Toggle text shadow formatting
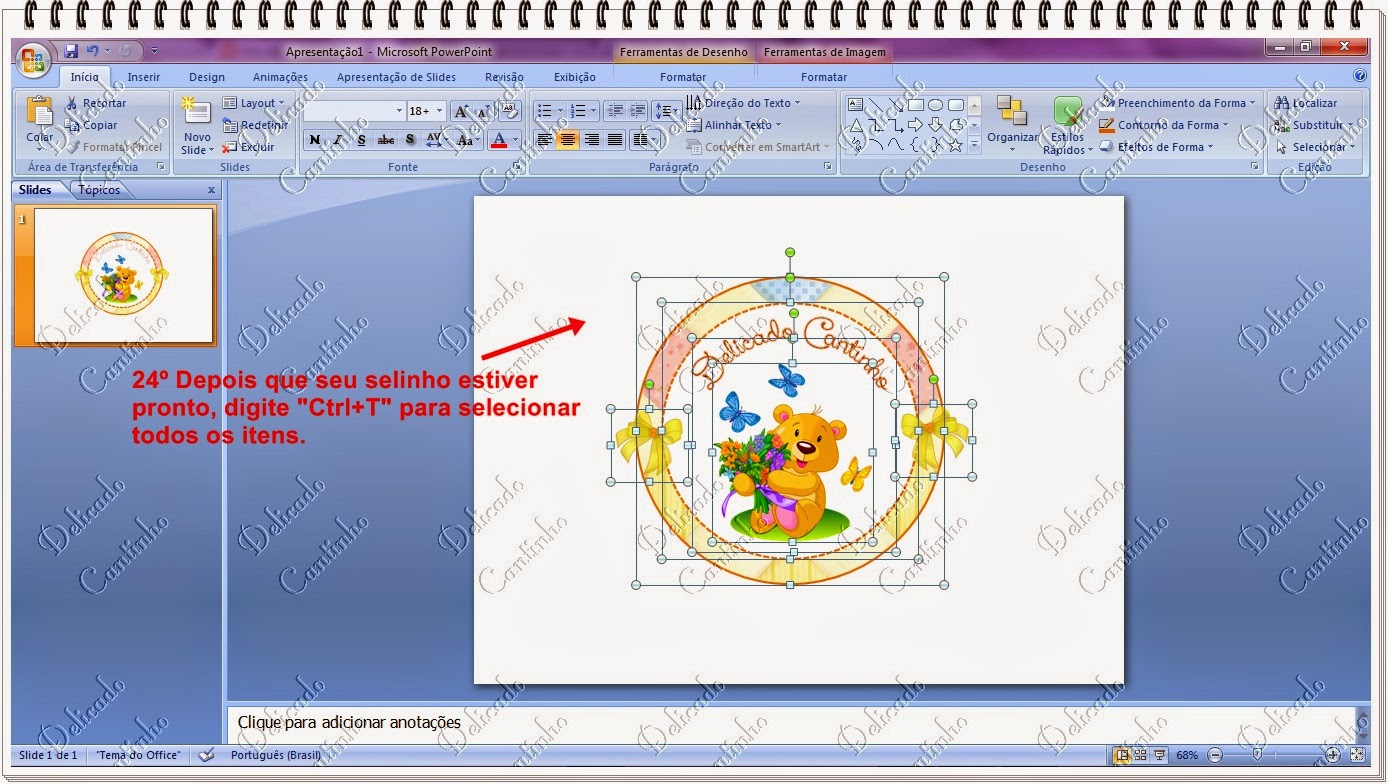 [x=410, y=140]
